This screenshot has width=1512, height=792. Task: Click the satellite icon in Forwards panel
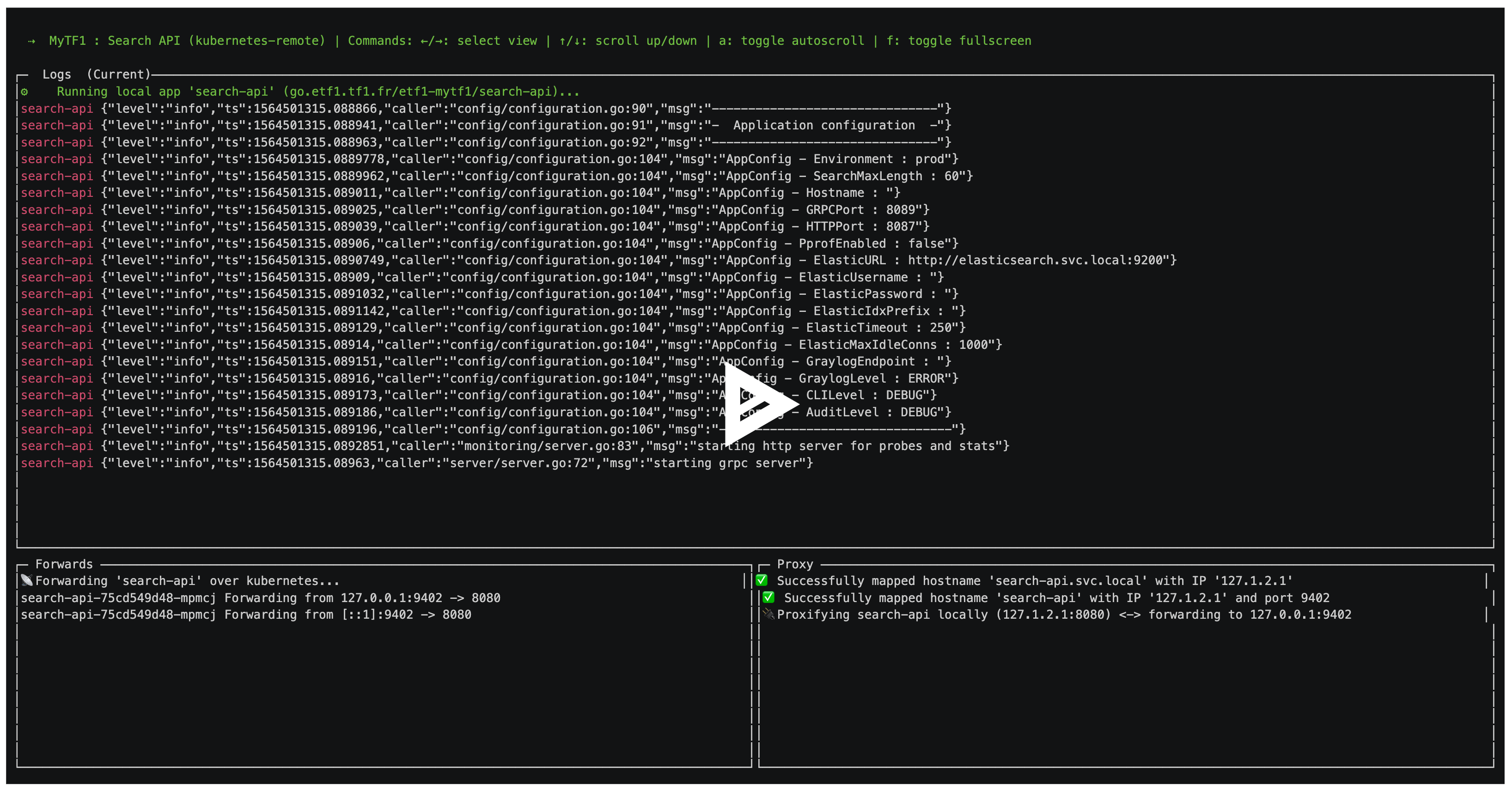(x=27, y=581)
